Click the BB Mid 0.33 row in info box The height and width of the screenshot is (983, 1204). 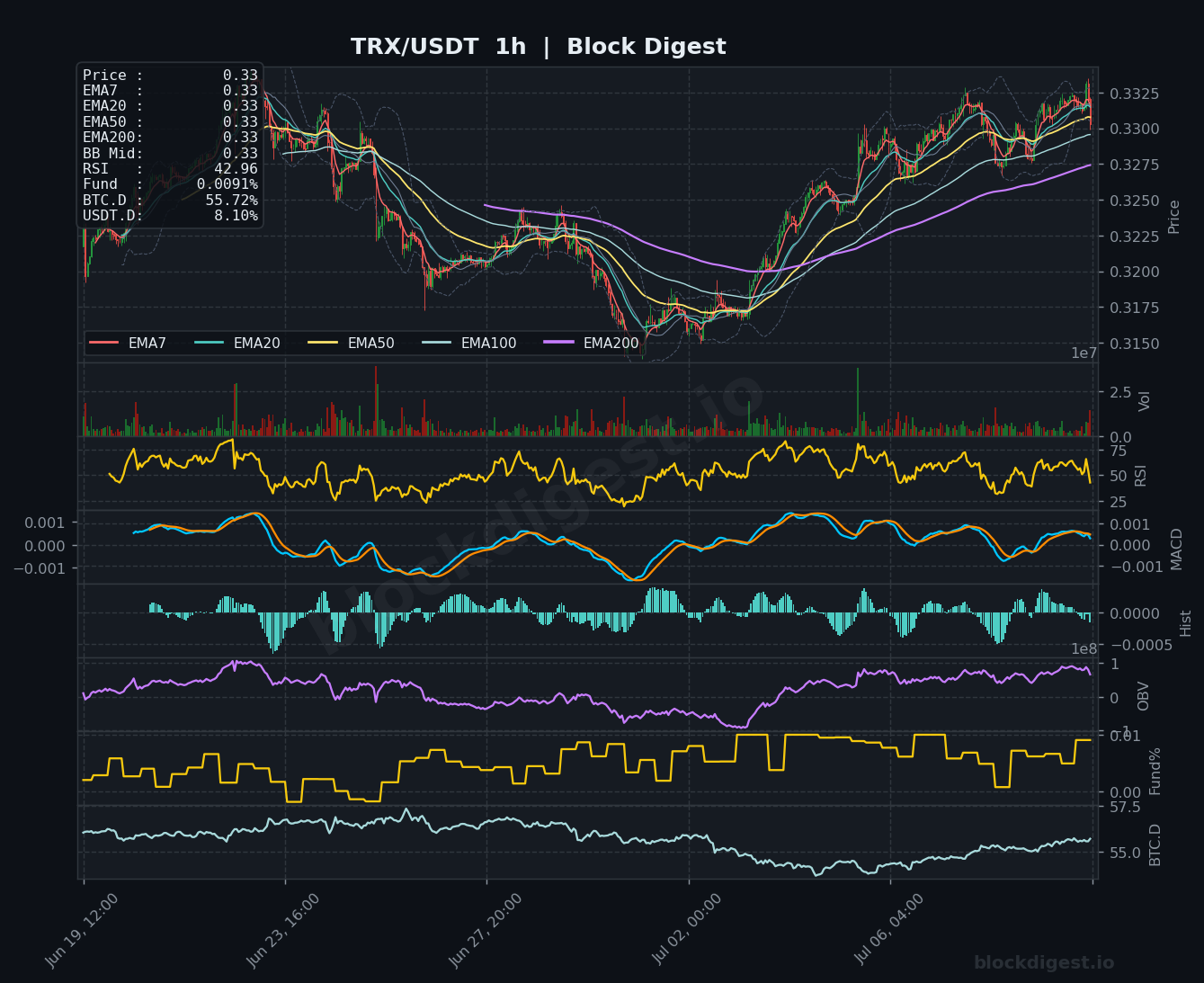click(x=170, y=153)
